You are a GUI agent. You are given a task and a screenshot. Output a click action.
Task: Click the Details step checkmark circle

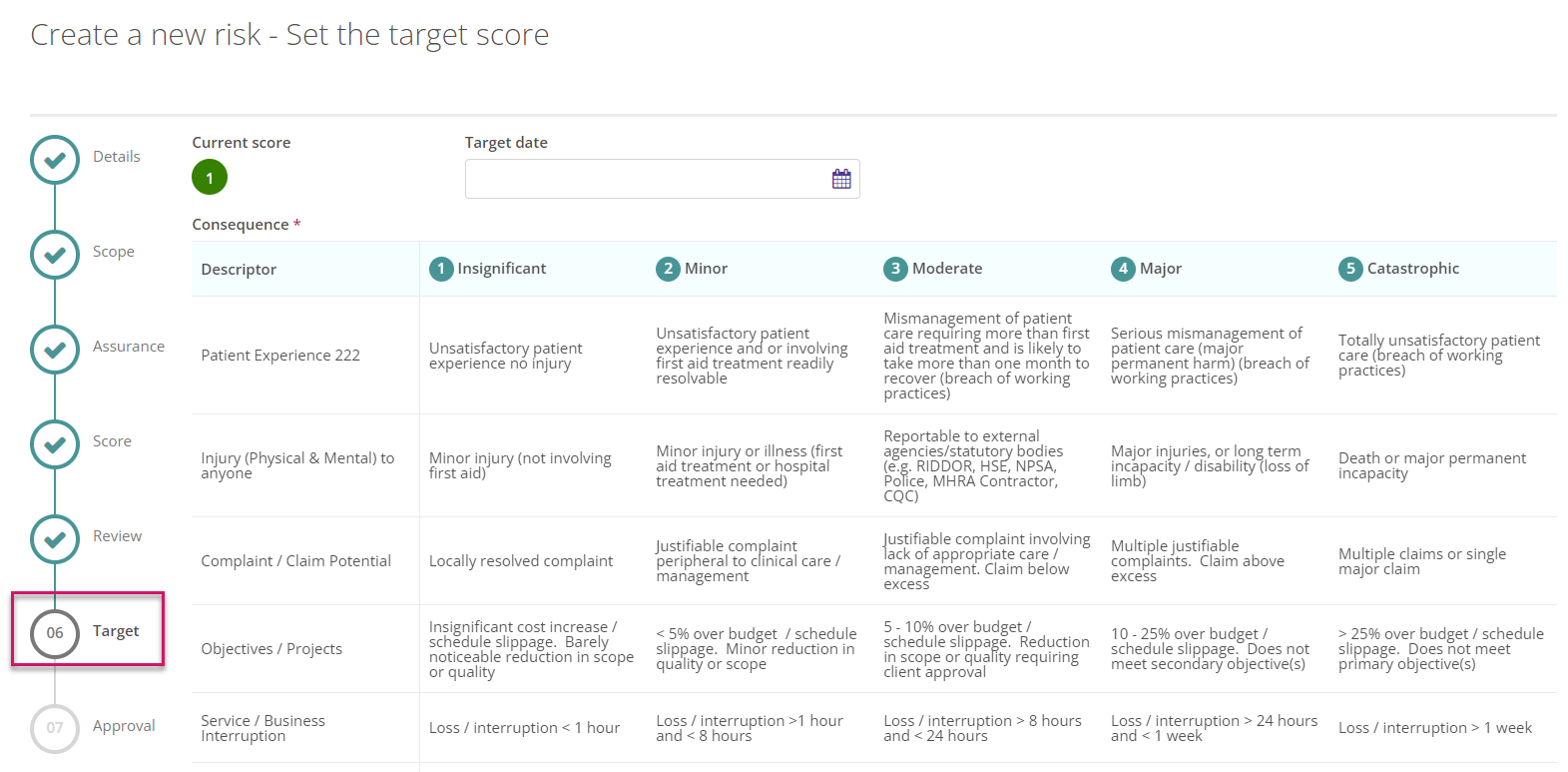pyautogui.click(x=55, y=160)
